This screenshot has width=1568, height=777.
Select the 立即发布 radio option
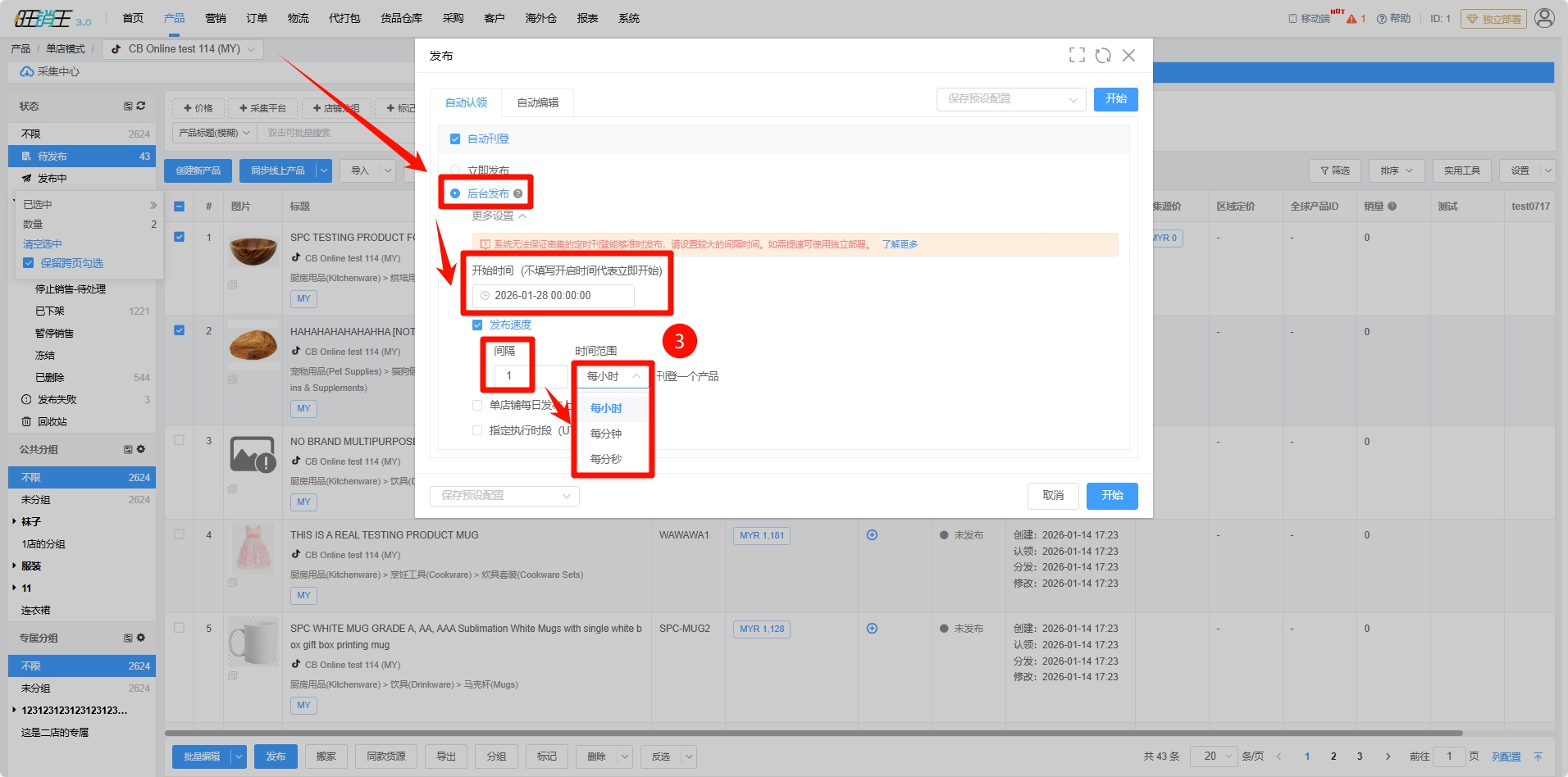tap(455, 170)
